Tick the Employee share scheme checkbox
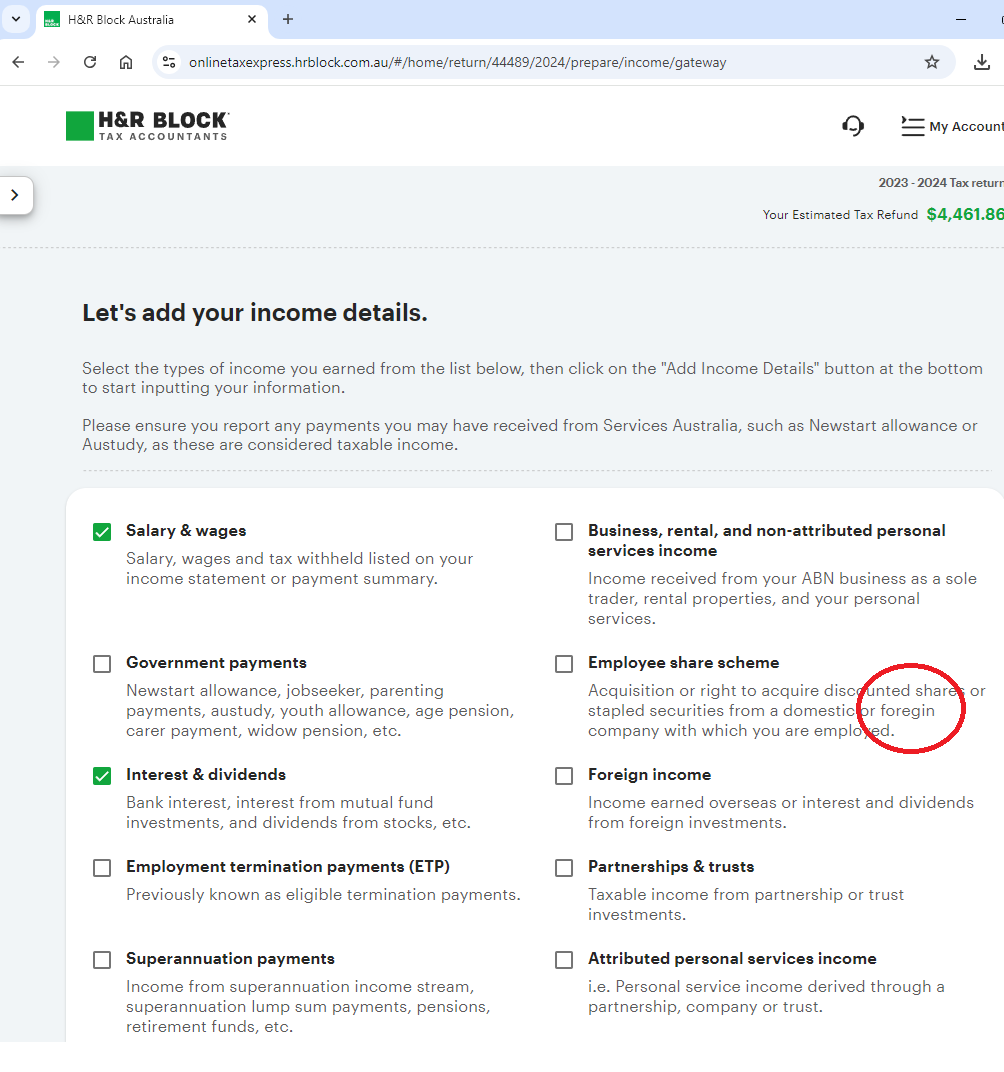 coord(564,664)
